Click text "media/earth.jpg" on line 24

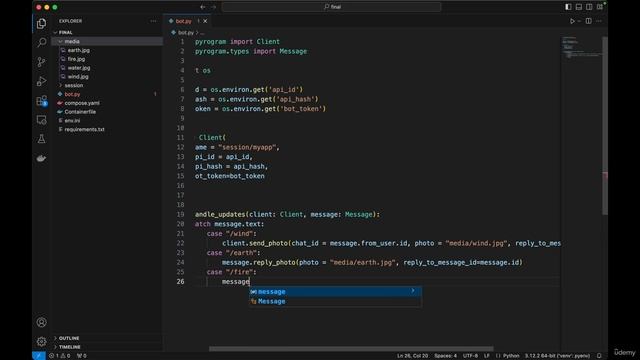click(362, 262)
